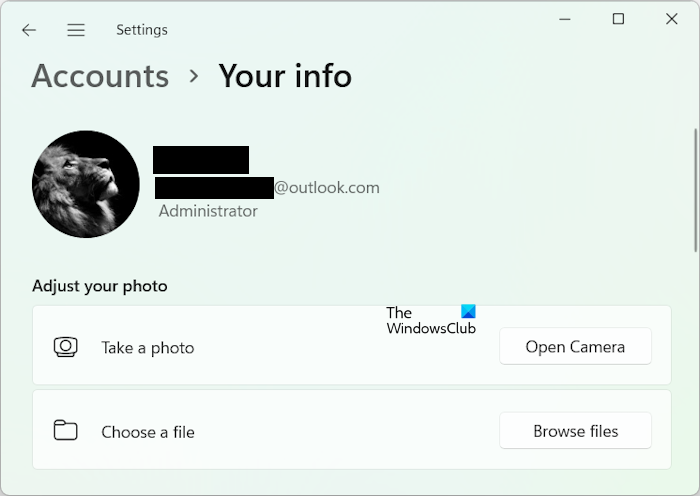Go to Accounts in the breadcrumb
700x496 pixels.
(x=100, y=76)
